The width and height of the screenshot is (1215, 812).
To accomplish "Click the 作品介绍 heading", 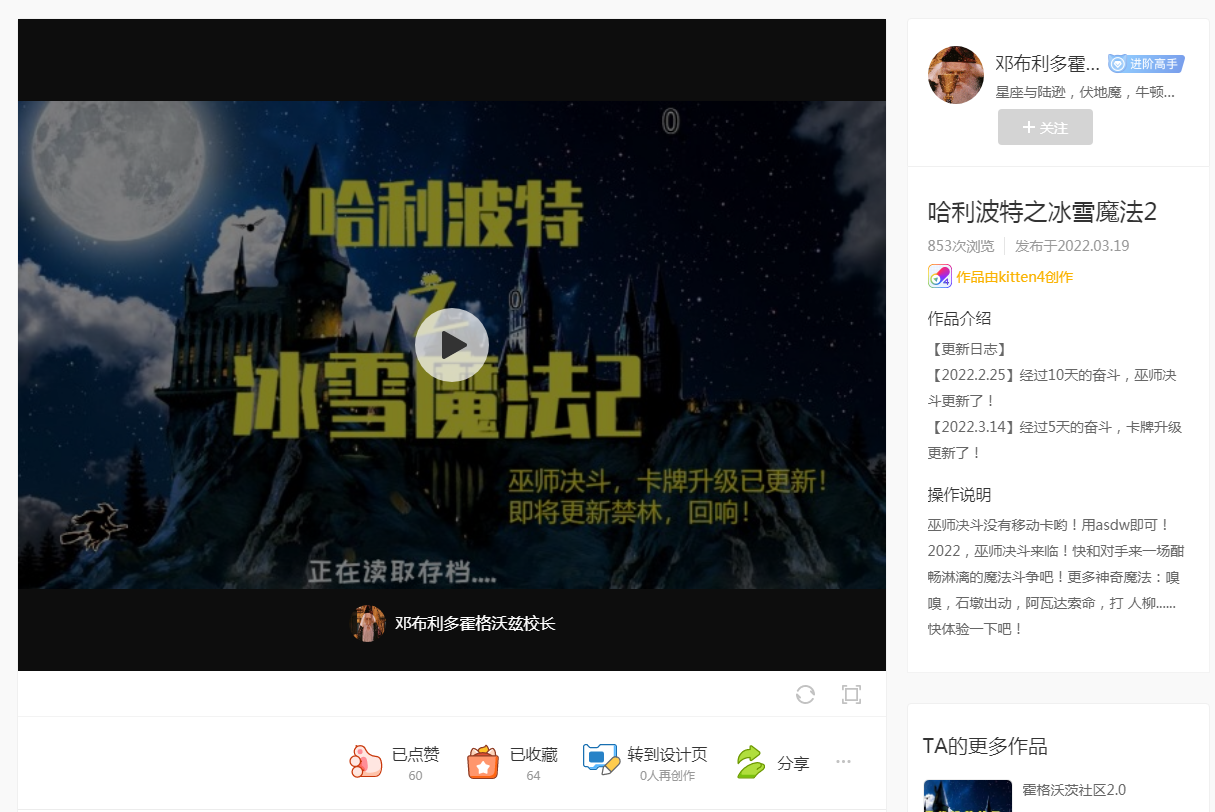I will 960,319.
